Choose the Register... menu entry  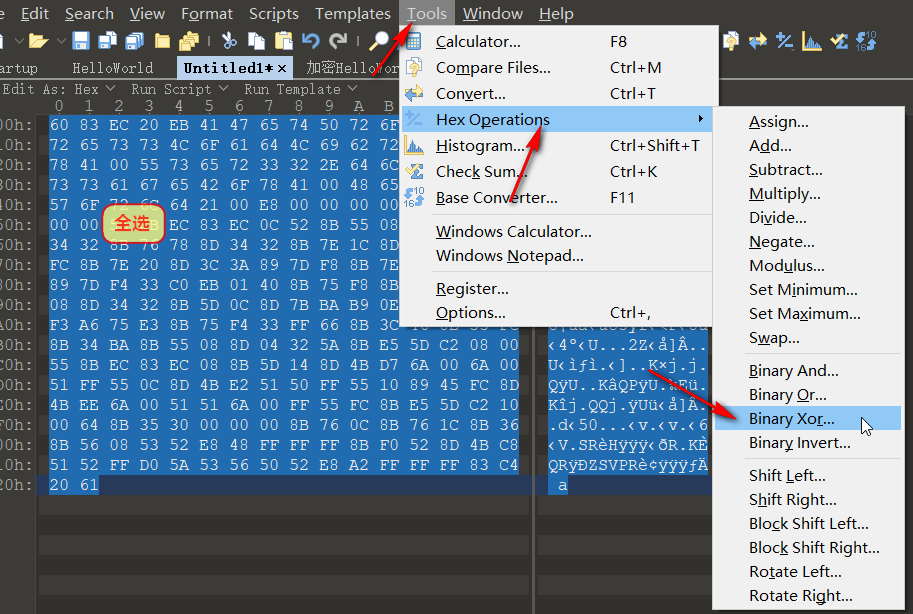558,289
